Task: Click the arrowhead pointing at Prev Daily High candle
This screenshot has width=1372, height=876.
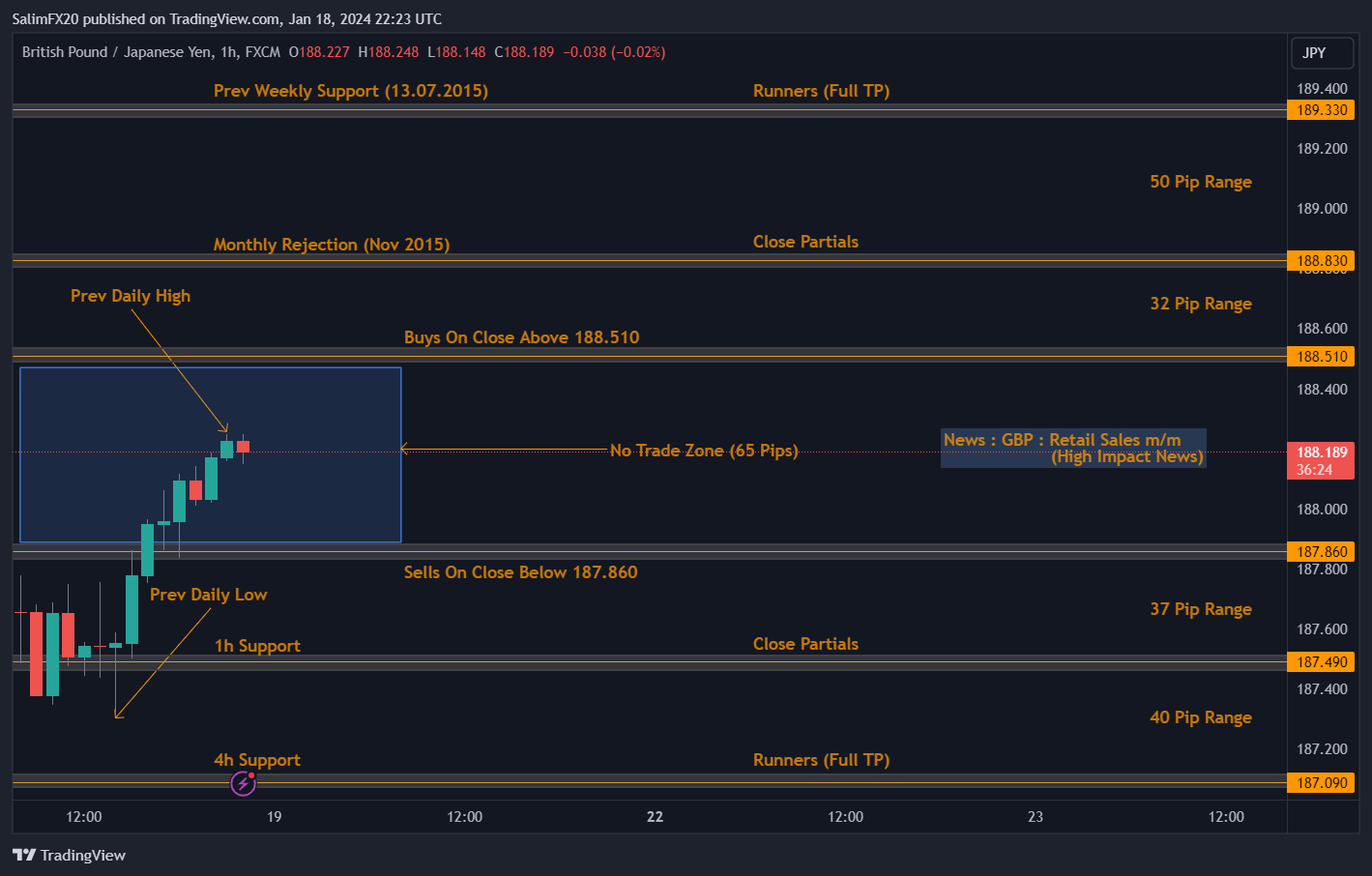Action: 224,428
